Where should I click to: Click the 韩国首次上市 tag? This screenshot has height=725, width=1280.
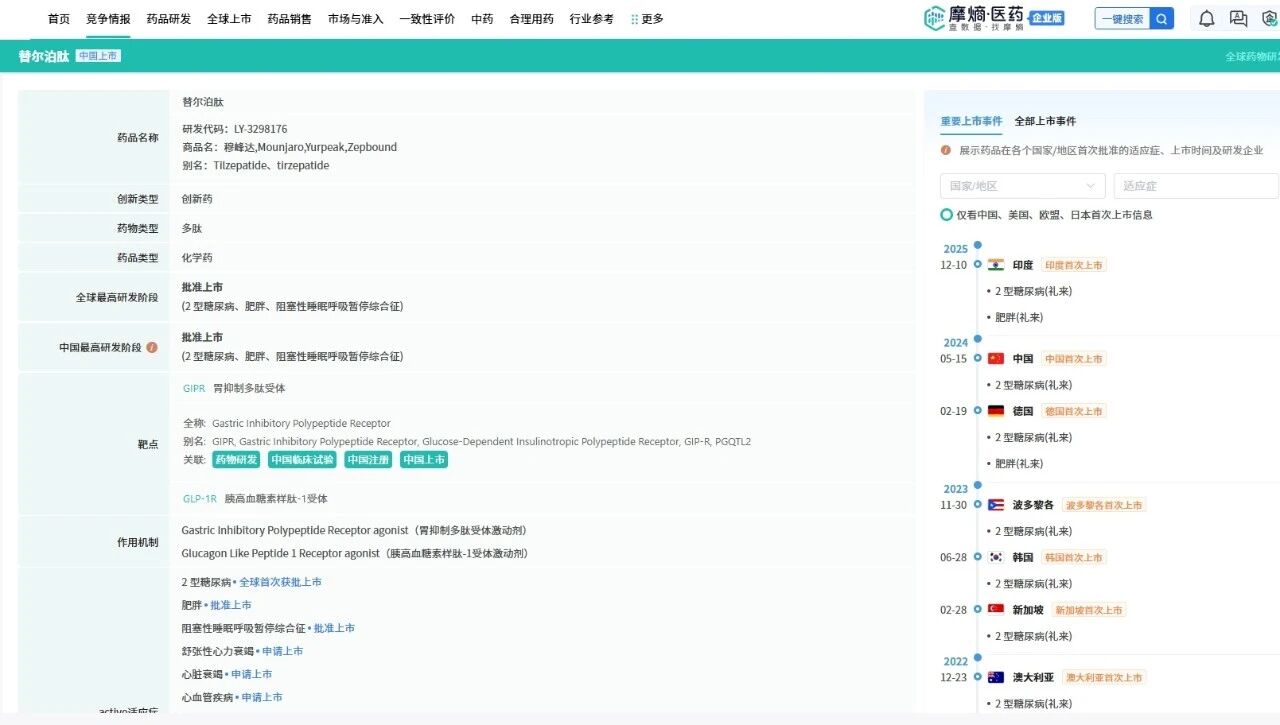1073,557
